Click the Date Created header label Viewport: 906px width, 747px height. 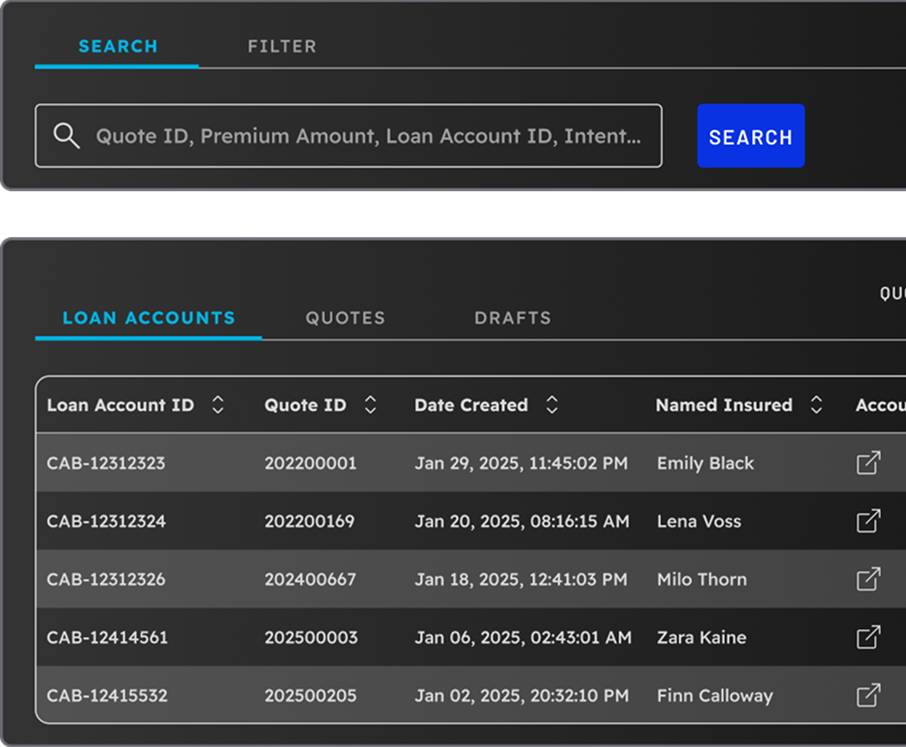tap(471, 405)
